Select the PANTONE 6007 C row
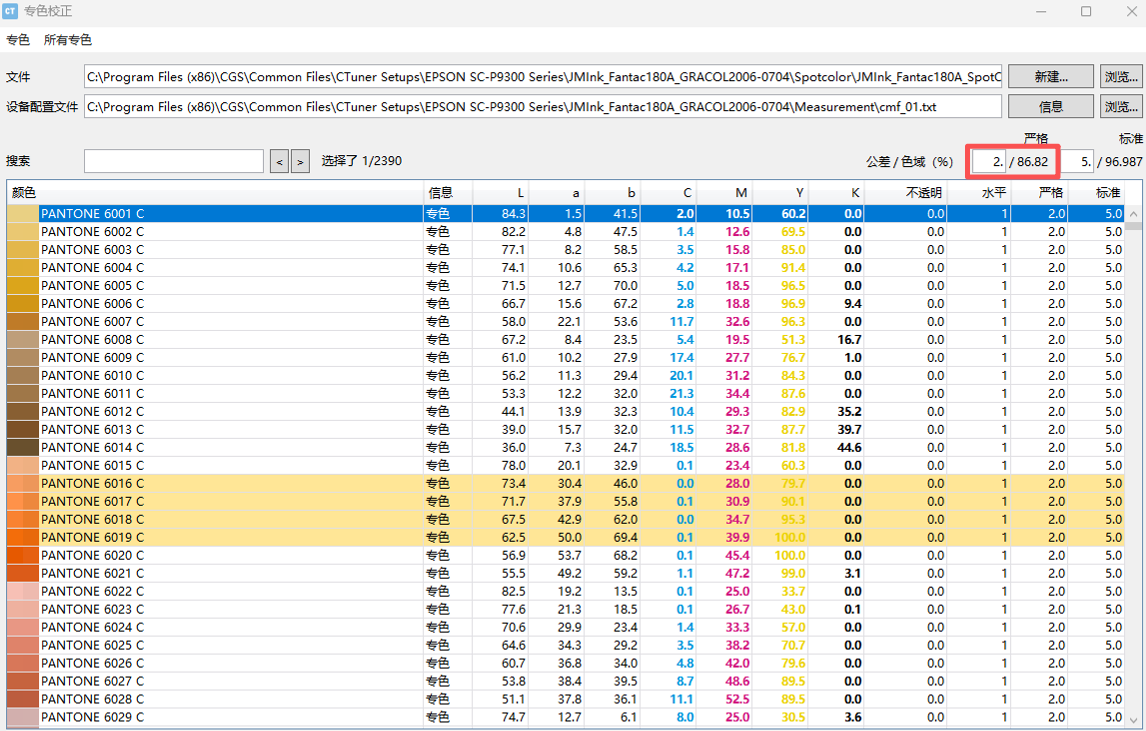 565,322
